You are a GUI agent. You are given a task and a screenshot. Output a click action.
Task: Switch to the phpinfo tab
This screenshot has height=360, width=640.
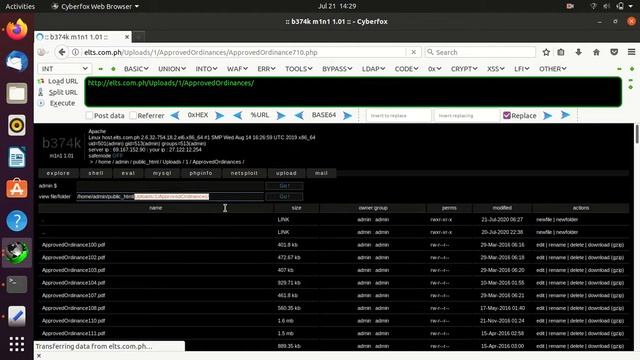201,173
